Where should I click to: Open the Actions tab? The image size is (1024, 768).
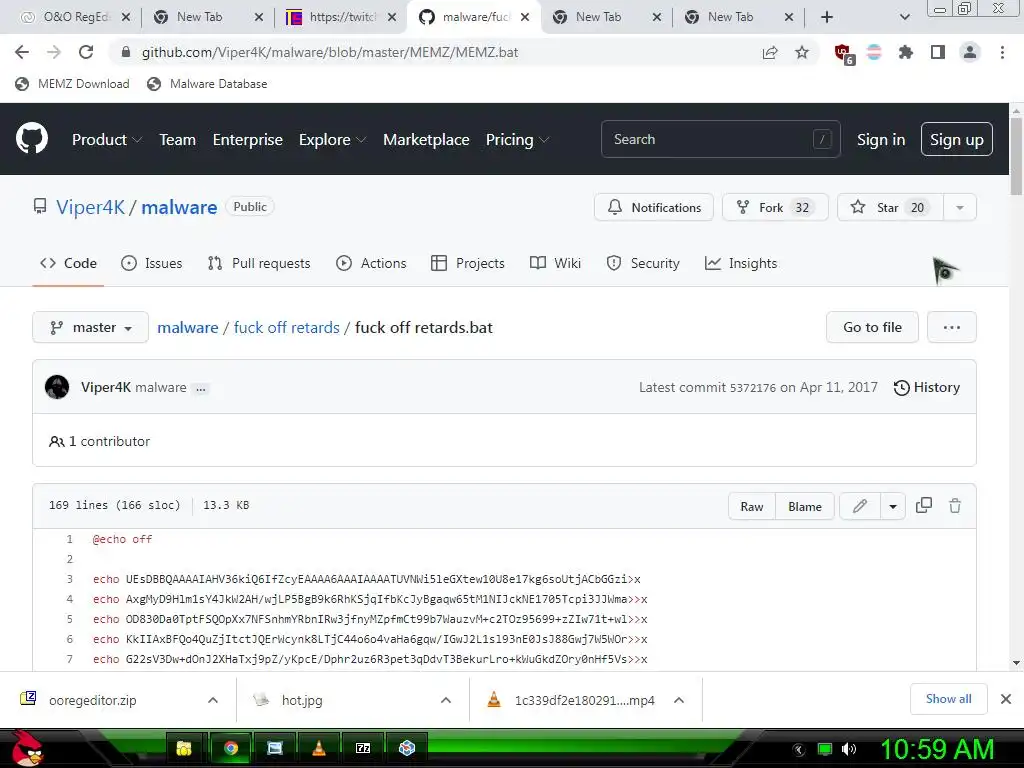pos(371,263)
